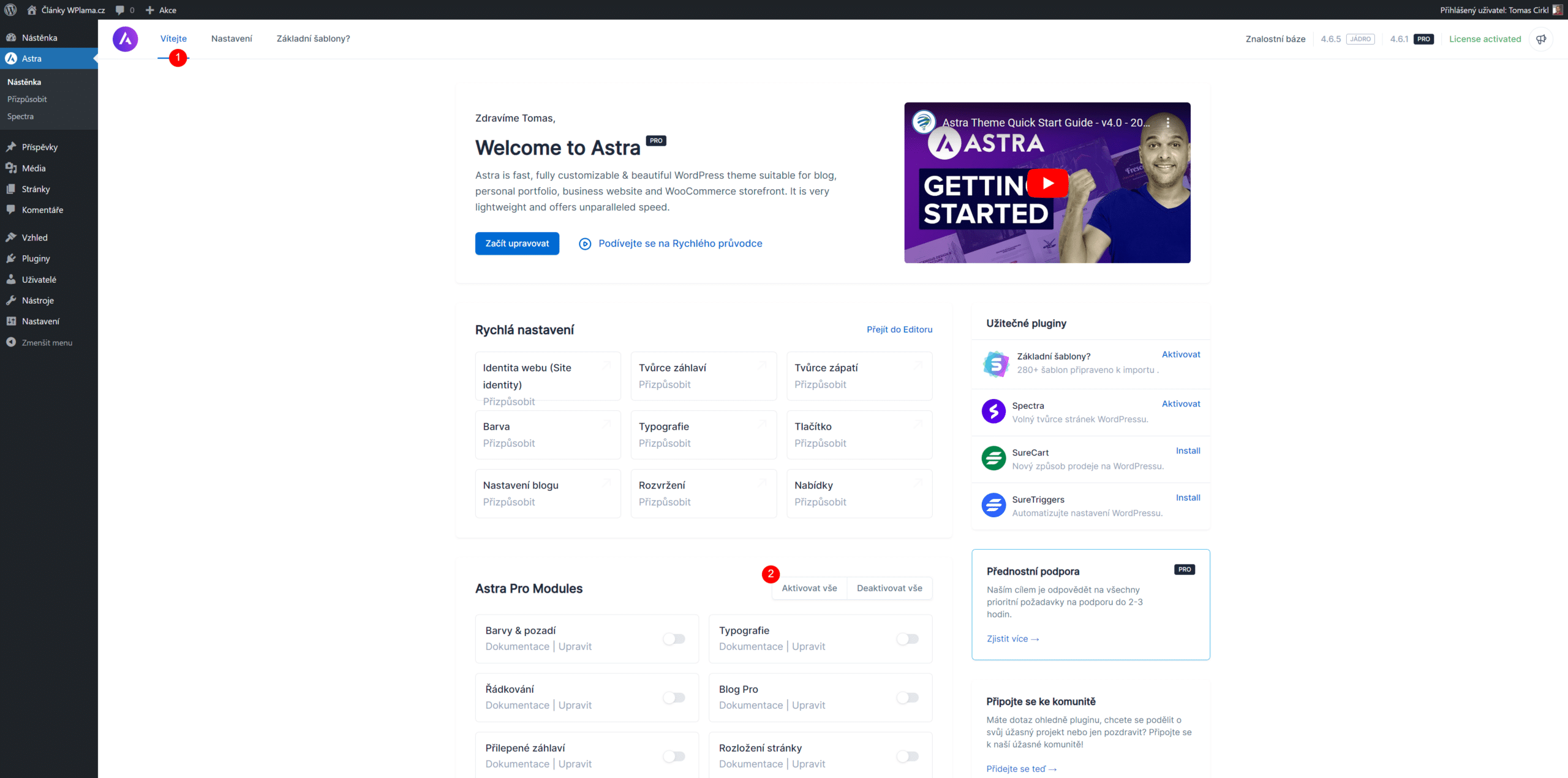
Task: Click the plus Akce icon
Action: [149, 10]
